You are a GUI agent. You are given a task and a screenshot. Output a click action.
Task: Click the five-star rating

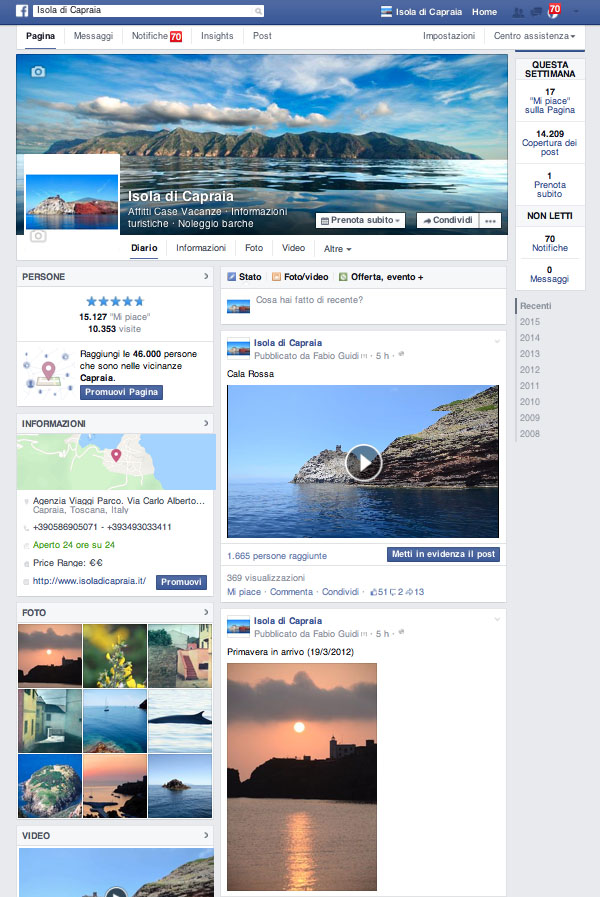(115, 301)
